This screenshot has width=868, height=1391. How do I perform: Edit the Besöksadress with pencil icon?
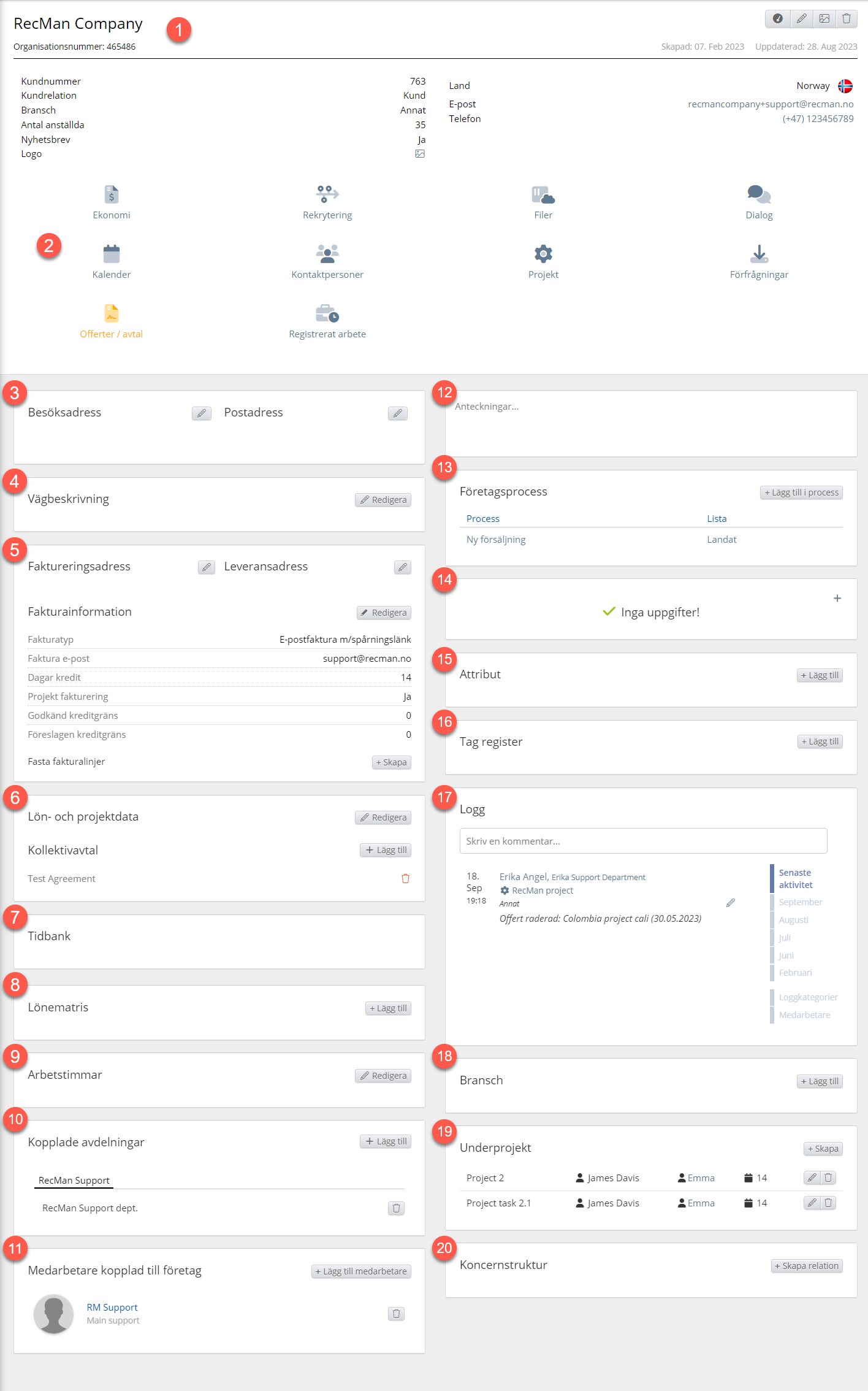tap(201, 413)
